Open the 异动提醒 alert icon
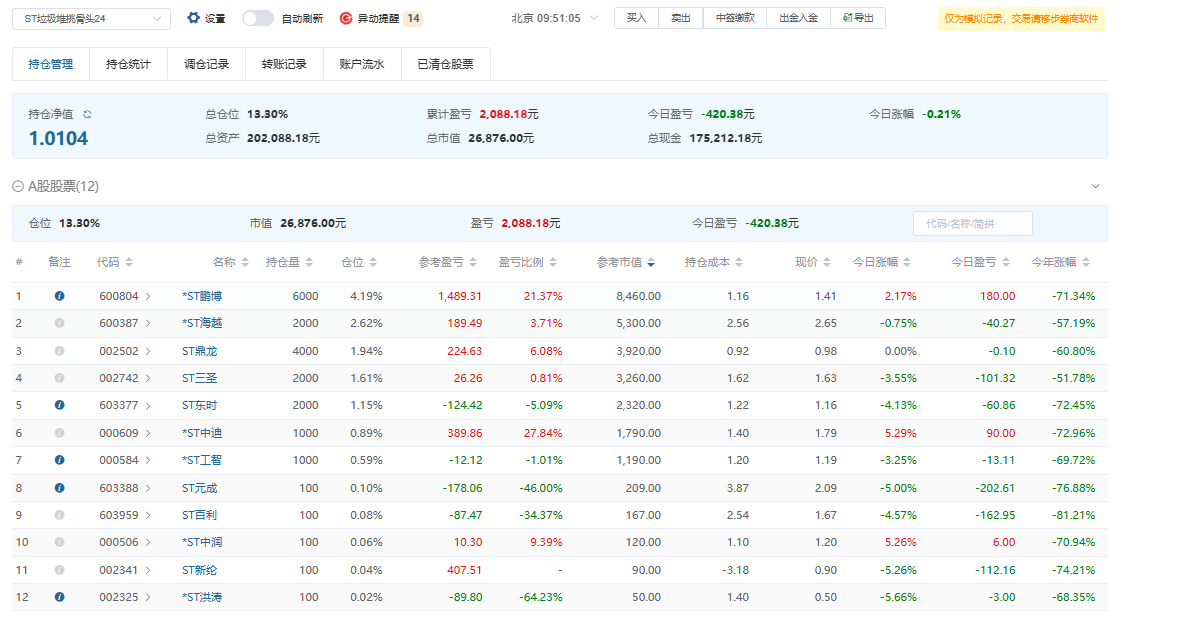 pyautogui.click(x=346, y=18)
